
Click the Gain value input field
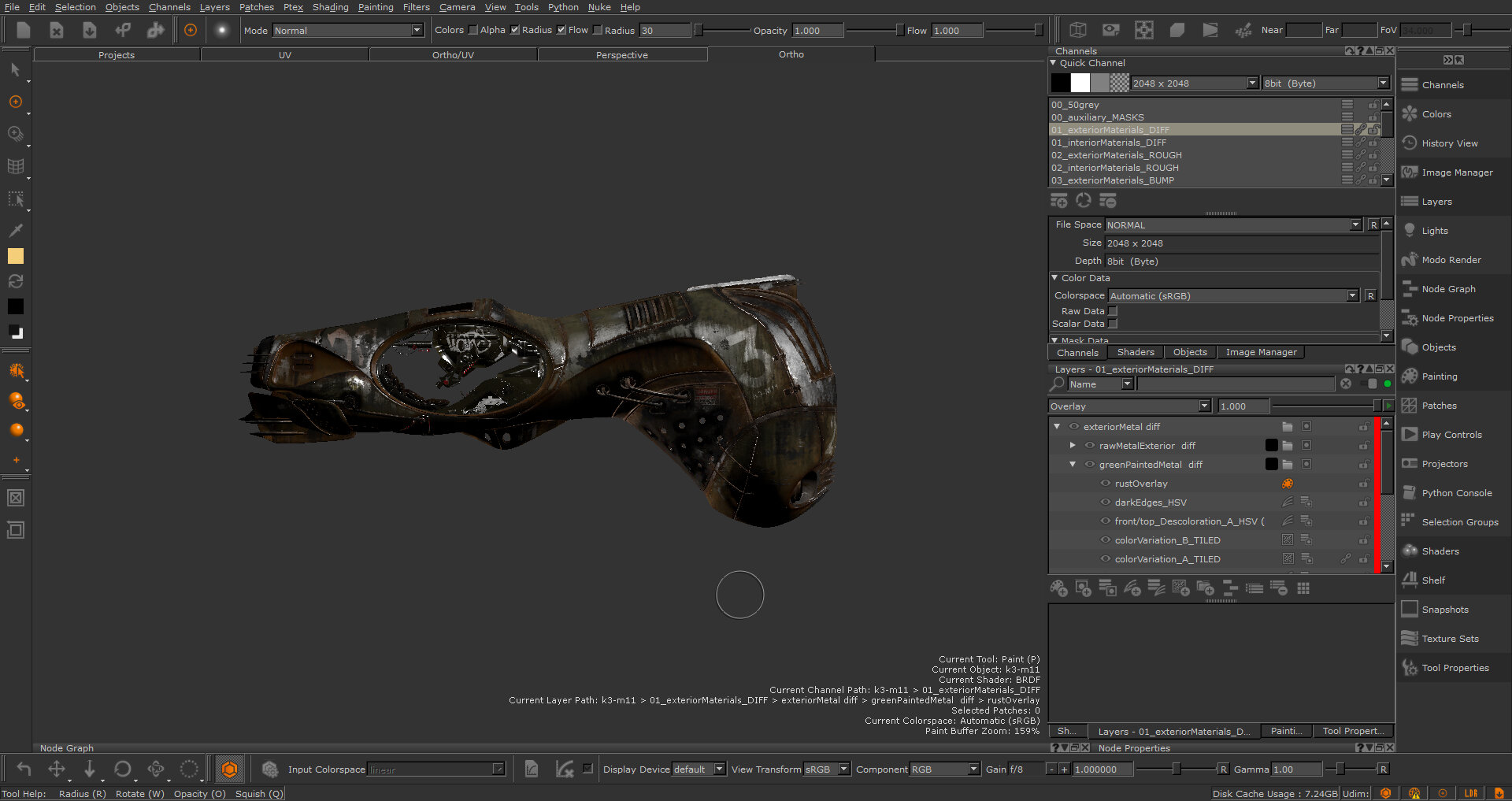pyautogui.click(x=1102, y=769)
